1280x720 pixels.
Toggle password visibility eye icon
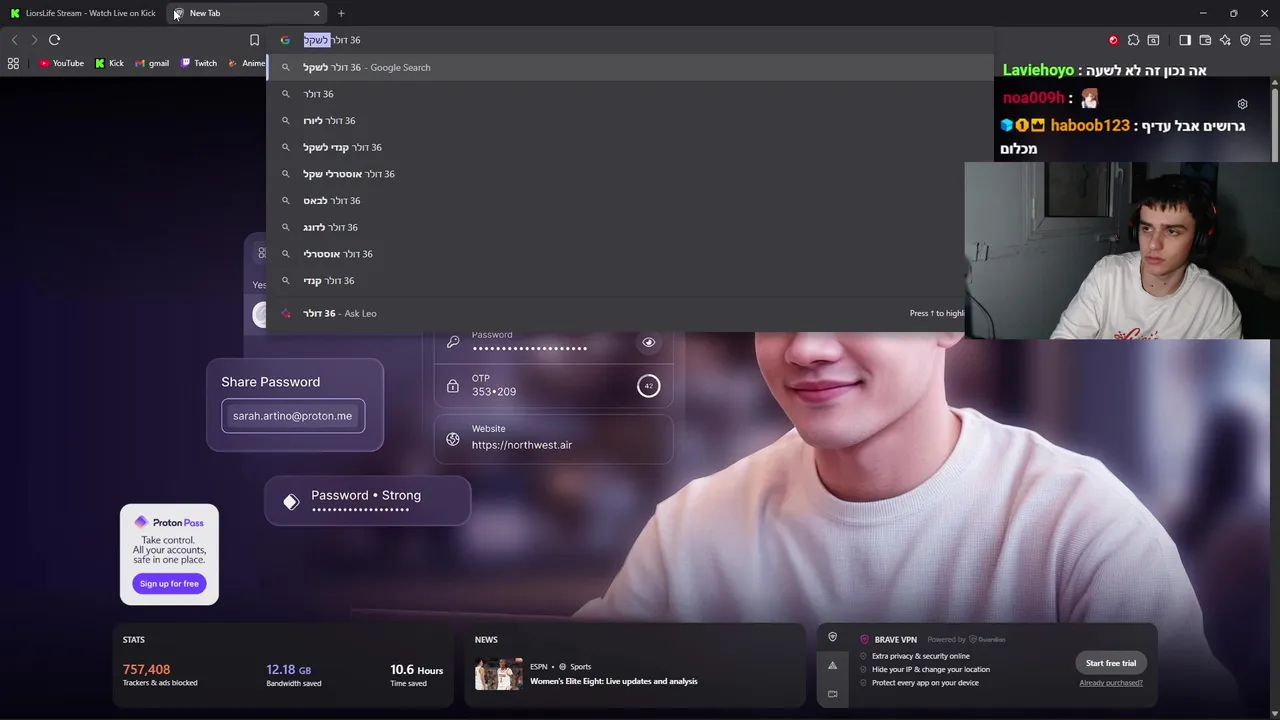(648, 342)
